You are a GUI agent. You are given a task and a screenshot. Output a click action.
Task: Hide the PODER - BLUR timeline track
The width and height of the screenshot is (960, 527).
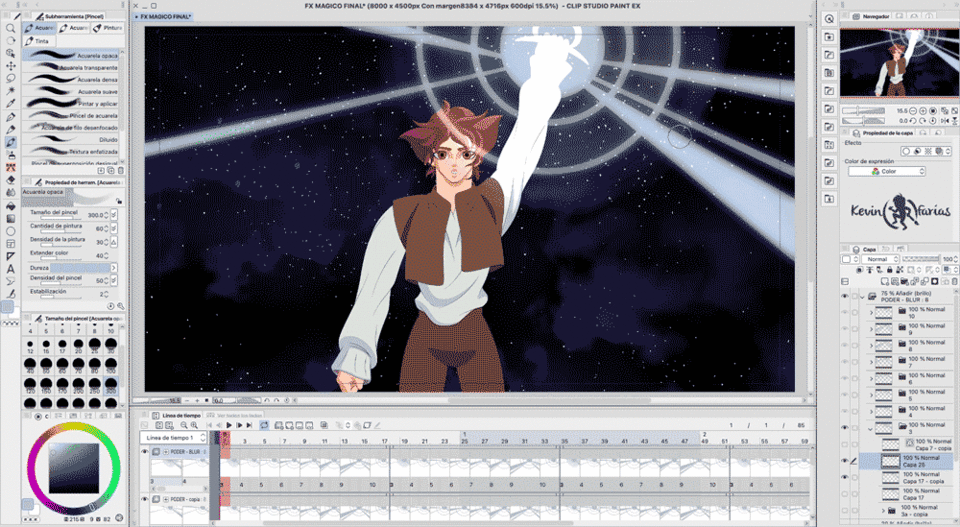tap(145, 452)
